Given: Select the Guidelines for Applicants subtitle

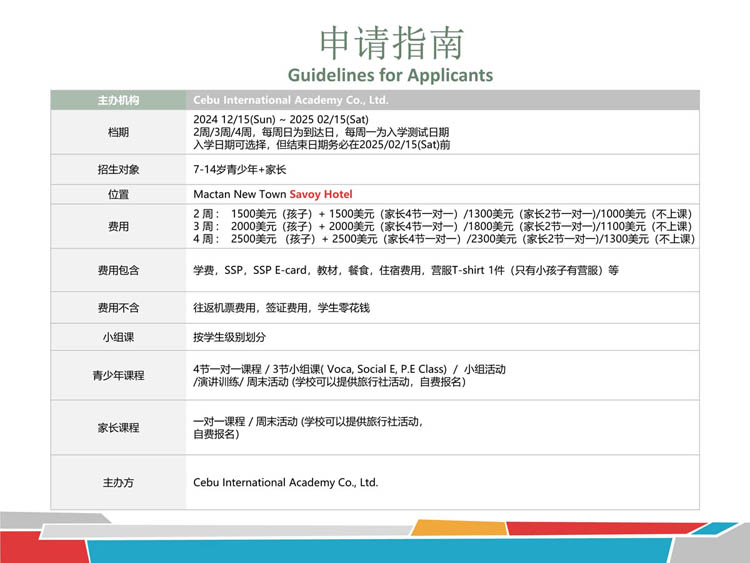Looking at the screenshot, I should click(x=390, y=75).
